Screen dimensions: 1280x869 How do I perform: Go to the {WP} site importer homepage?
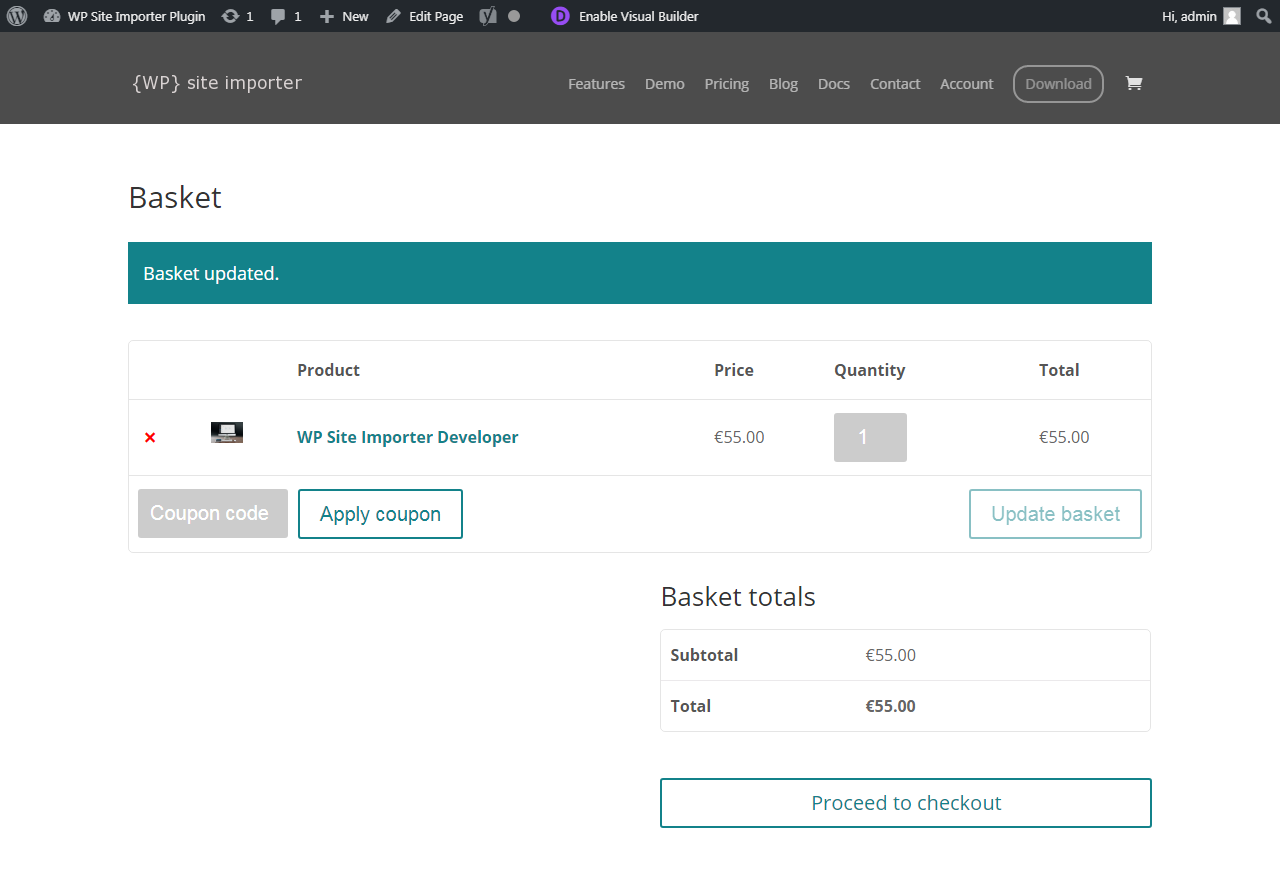tap(217, 83)
